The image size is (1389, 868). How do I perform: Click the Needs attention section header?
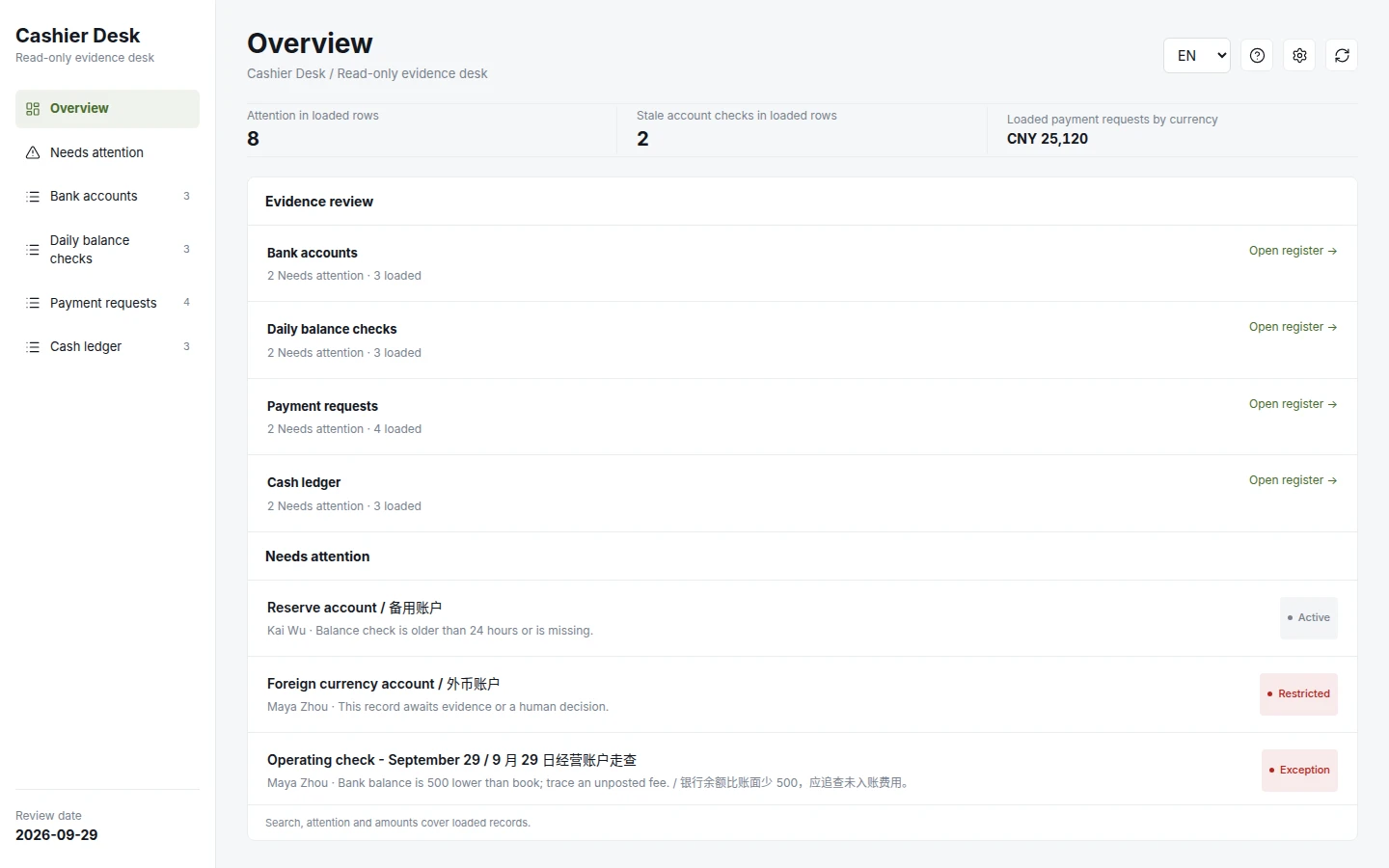pos(317,556)
